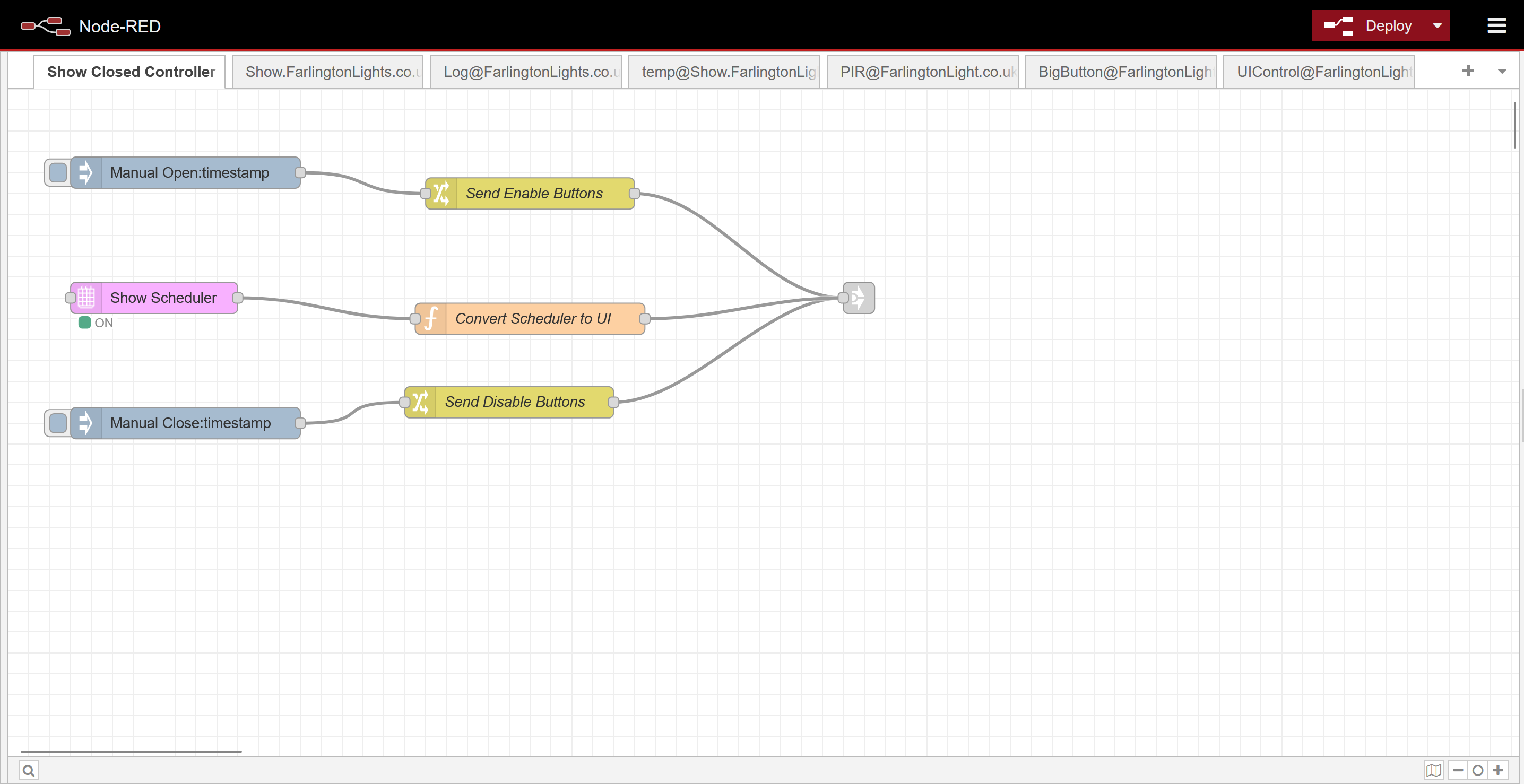
Task: Click the Send Enable Buttons change-node icon
Action: [x=441, y=193]
